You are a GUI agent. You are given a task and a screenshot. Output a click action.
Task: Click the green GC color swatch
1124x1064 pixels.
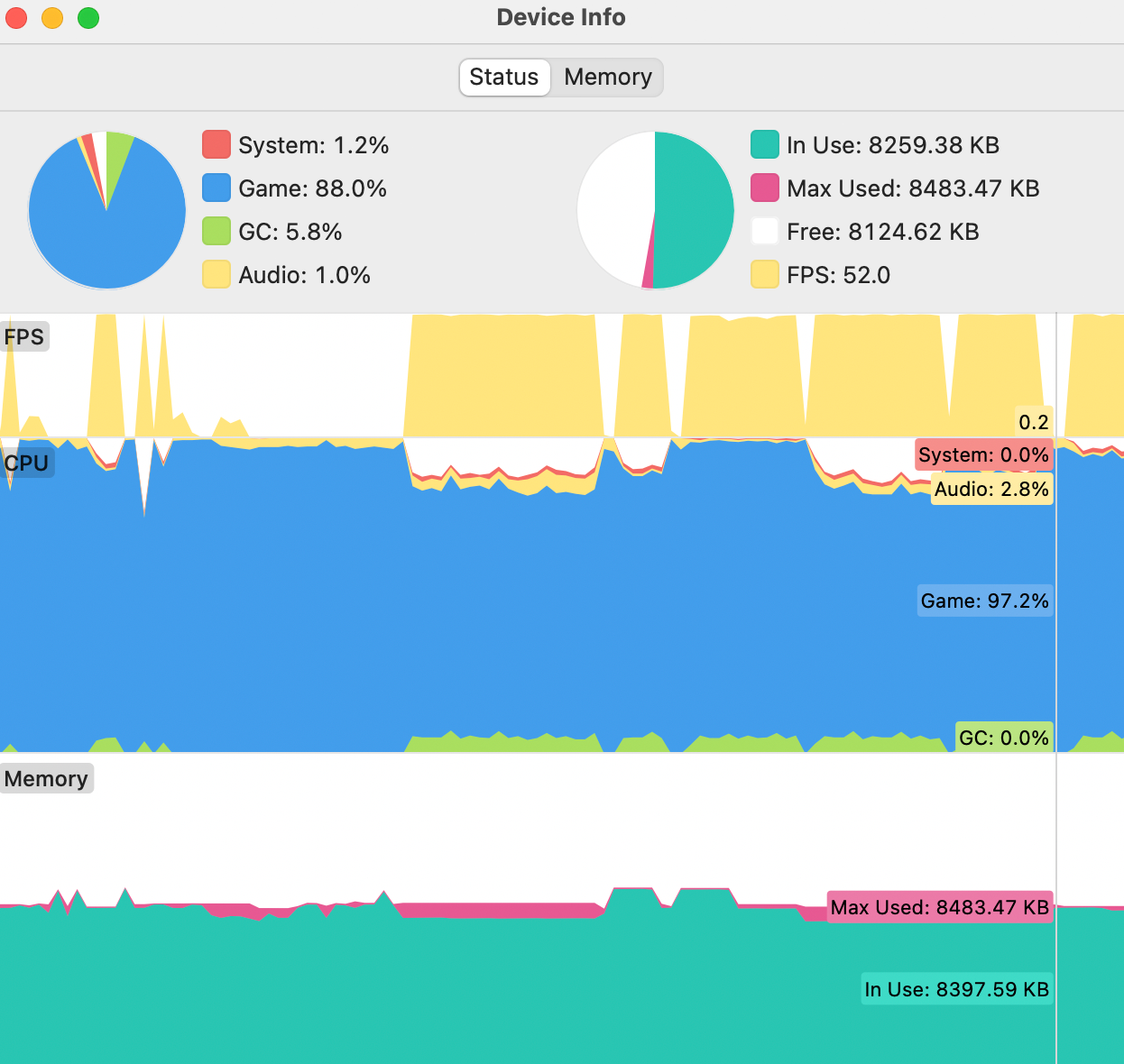point(217,231)
